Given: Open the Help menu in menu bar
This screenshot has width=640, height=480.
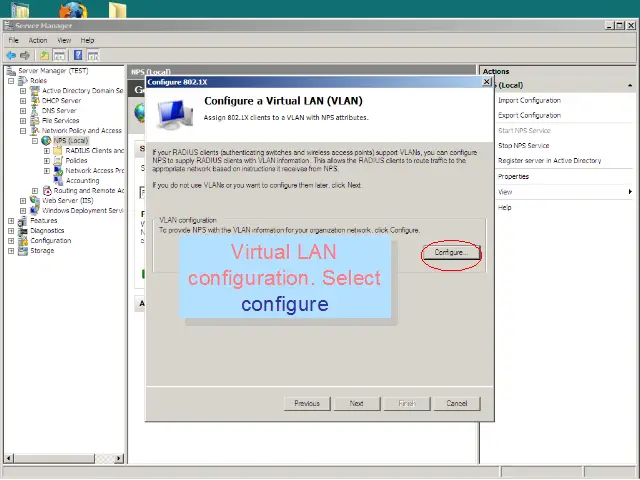Looking at the screenshot, I should point(87,40).
